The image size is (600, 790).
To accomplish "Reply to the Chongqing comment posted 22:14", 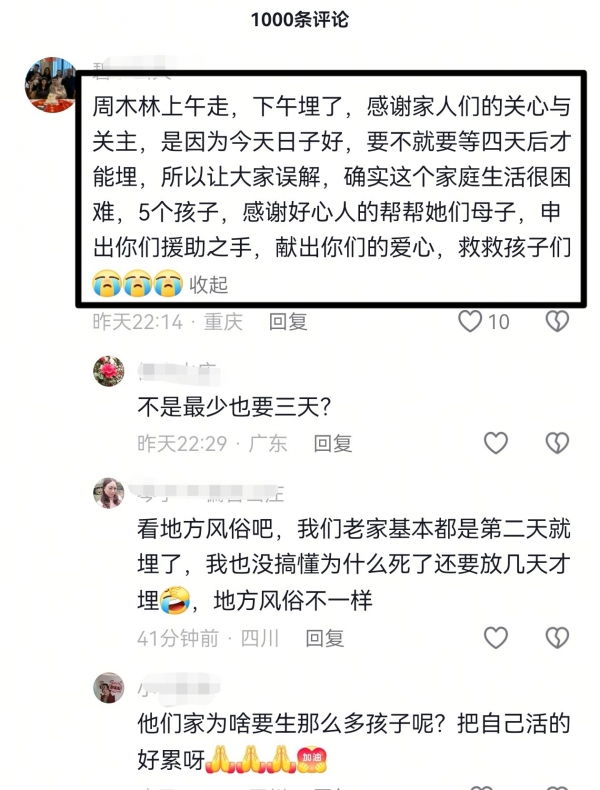I will click(288, 321).
